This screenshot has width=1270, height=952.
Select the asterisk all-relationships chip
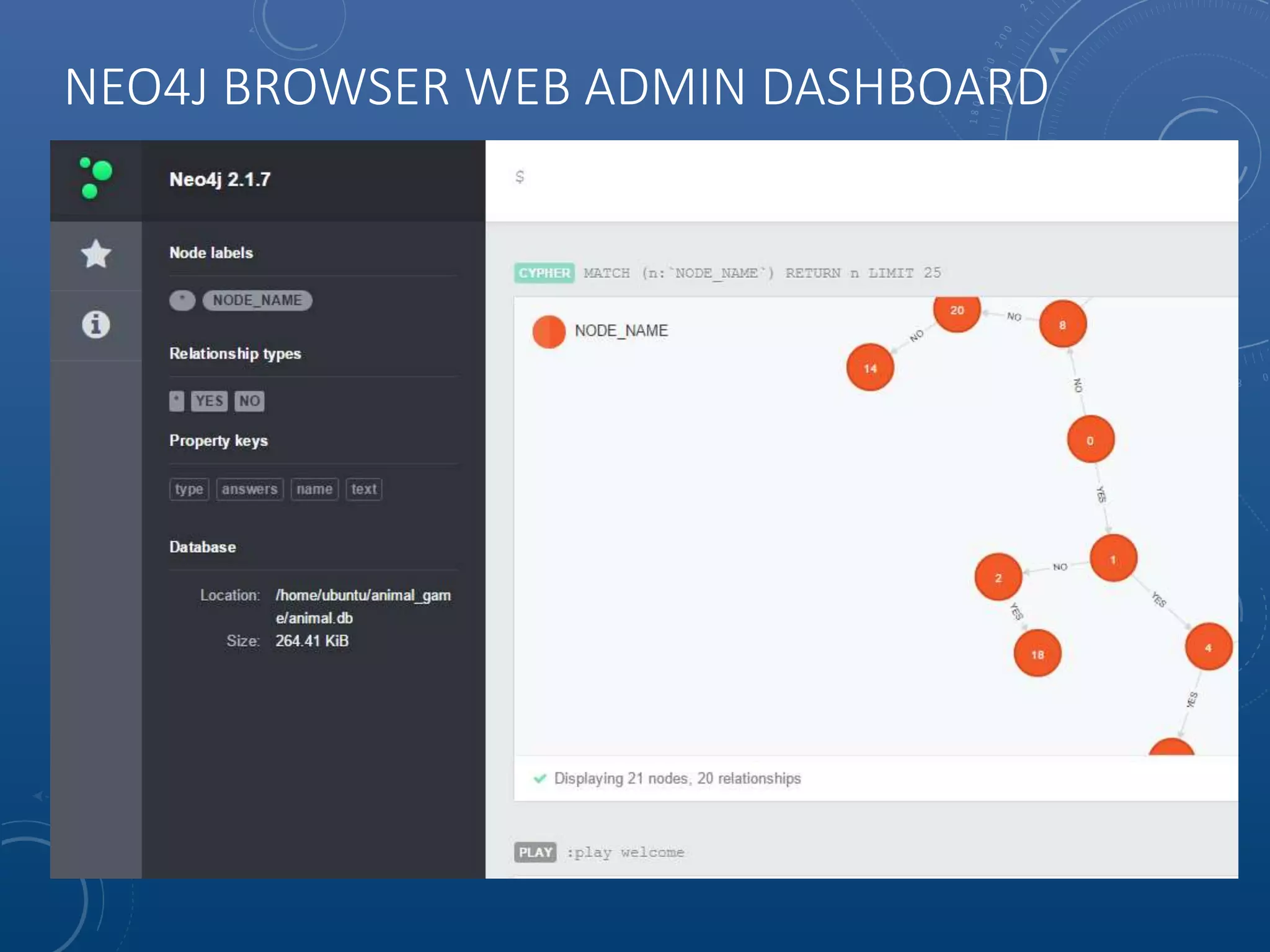177,401
